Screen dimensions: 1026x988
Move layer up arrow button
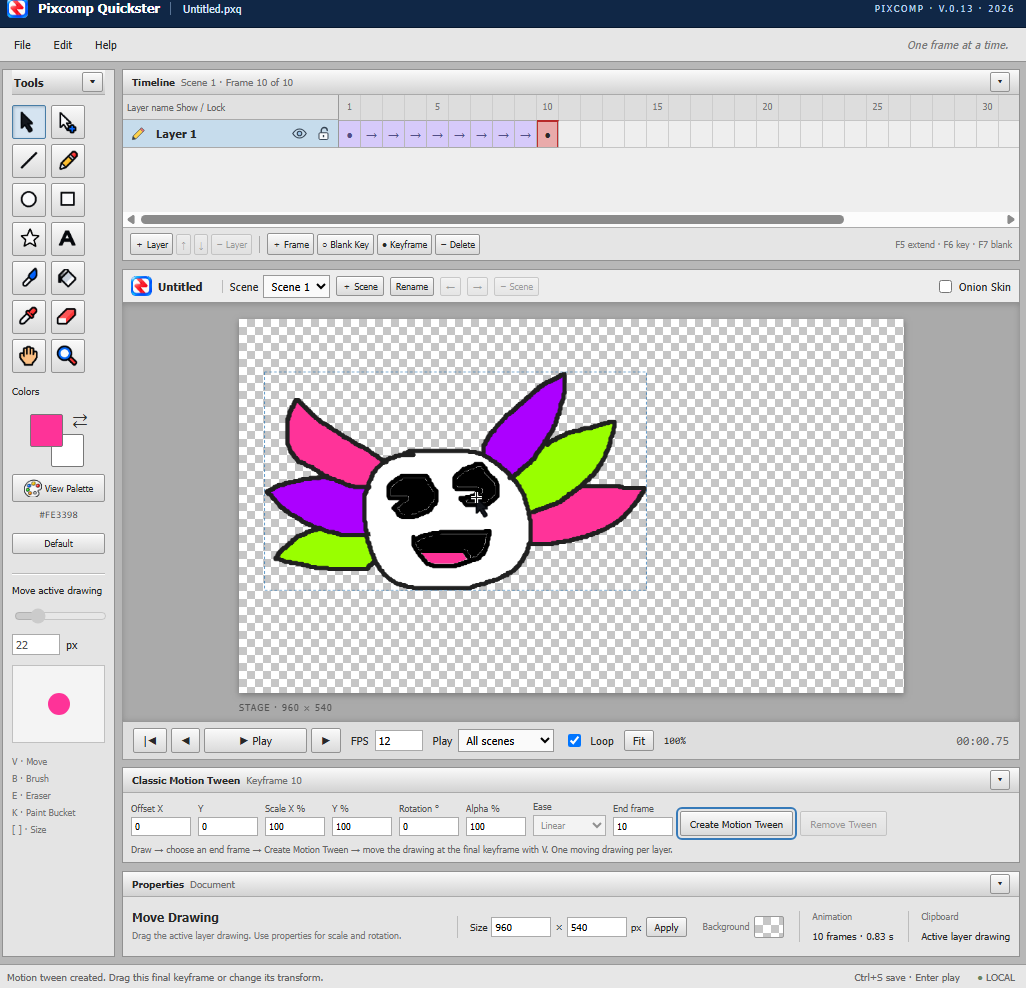pos(184,245)
